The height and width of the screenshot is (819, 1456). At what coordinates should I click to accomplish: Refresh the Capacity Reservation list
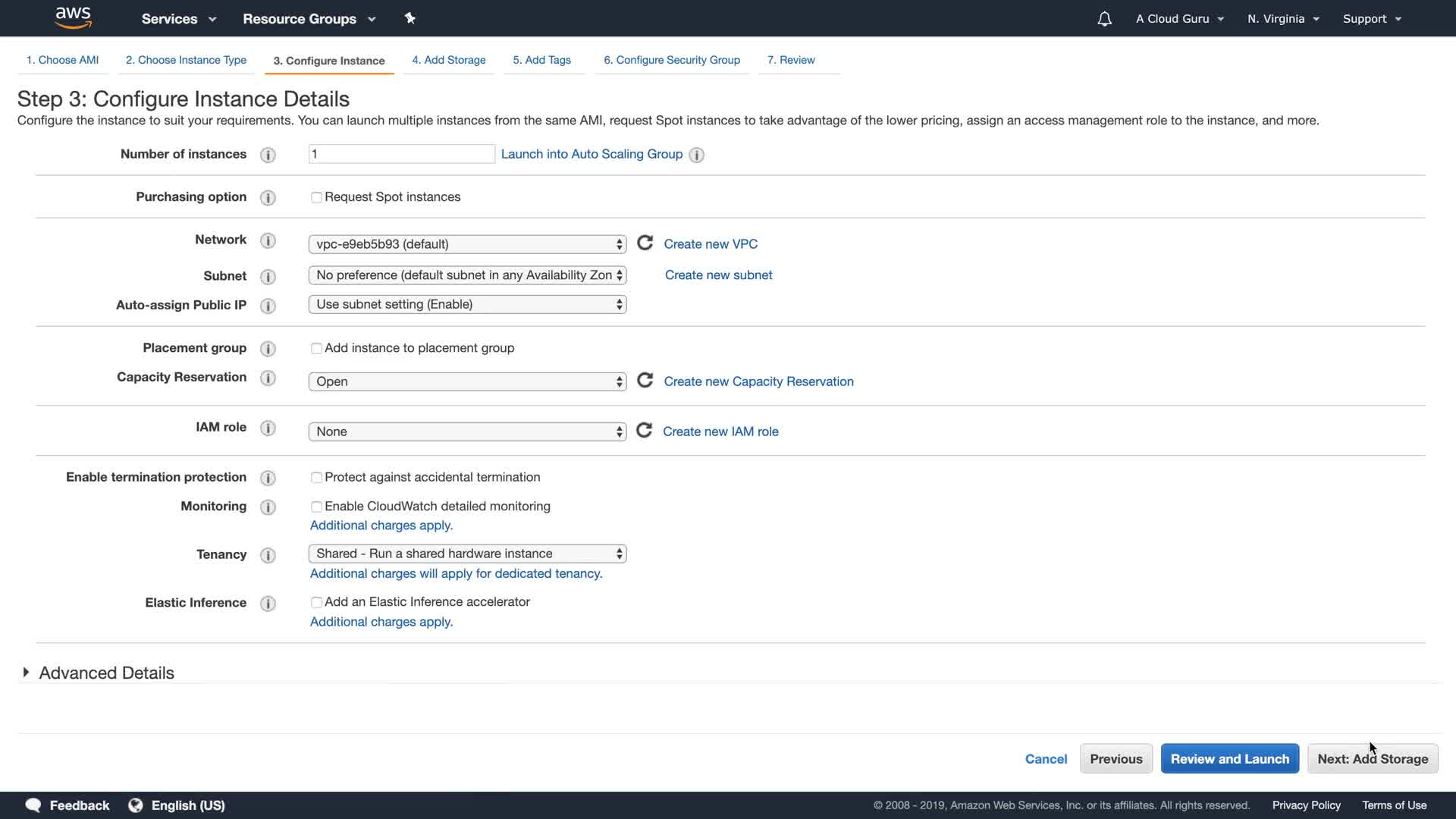(645, 381)
